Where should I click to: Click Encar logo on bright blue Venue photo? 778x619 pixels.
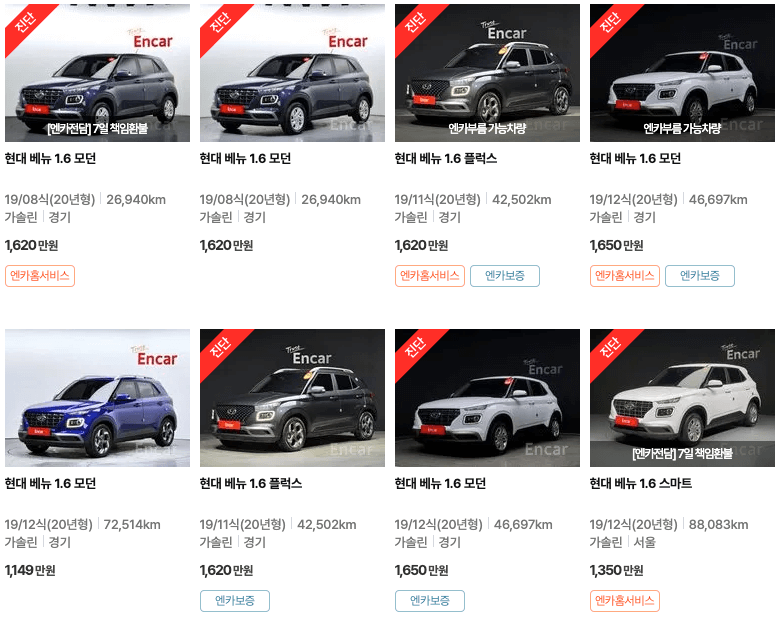(x=155, y=356)
